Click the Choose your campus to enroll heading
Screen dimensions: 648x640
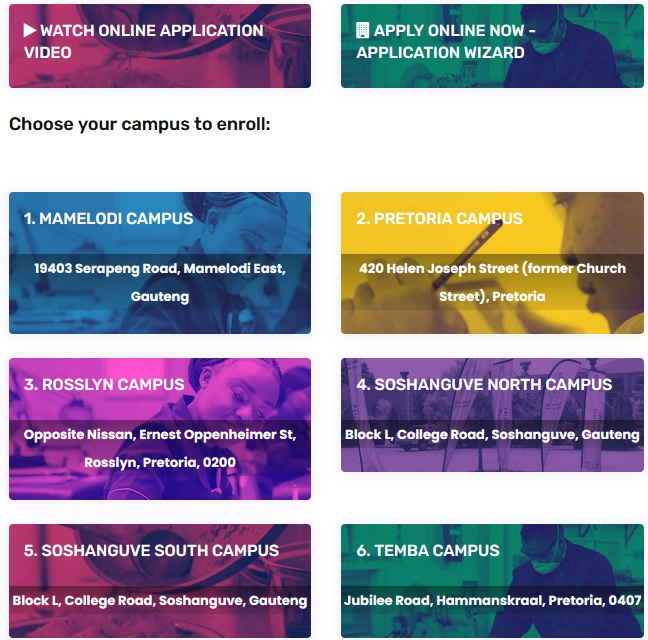point(140,125)
